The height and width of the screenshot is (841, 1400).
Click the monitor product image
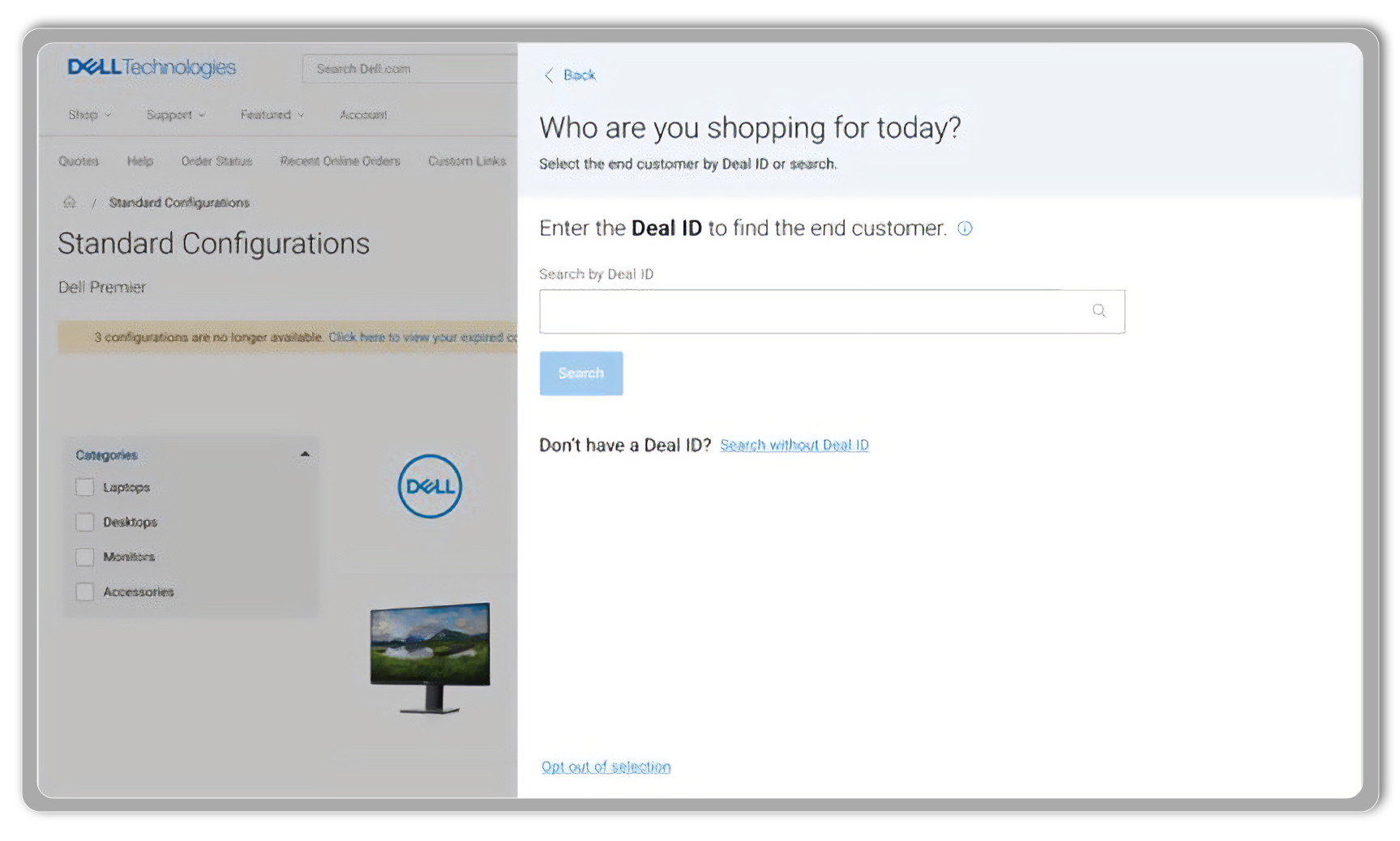[430, 652]
